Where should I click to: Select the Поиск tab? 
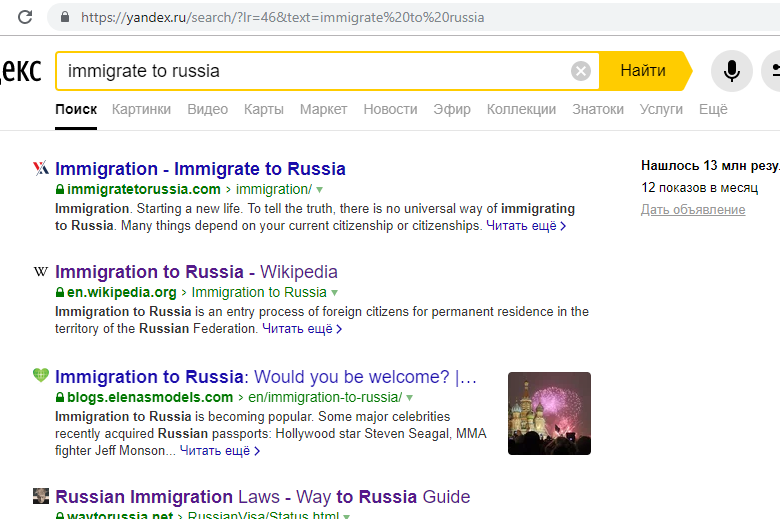pyautogui.click(x=76, y=109)
